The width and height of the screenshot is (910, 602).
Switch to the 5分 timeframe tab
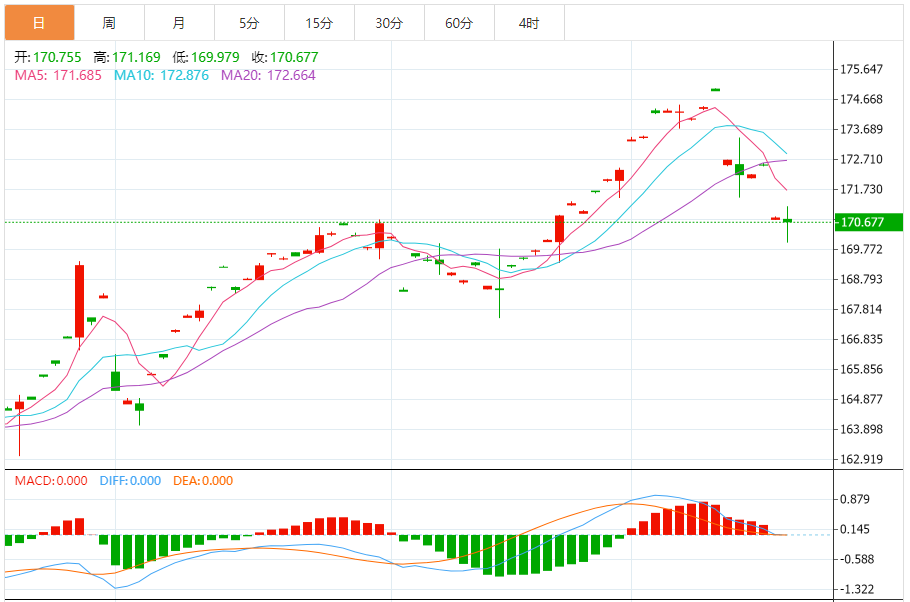pyautogui.click(x=250, y=23)
